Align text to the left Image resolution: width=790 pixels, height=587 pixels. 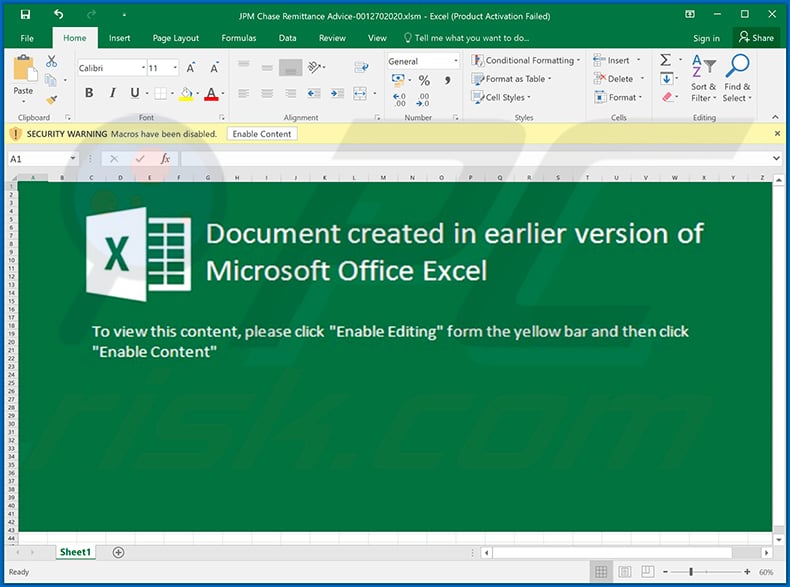coord(243,93)
